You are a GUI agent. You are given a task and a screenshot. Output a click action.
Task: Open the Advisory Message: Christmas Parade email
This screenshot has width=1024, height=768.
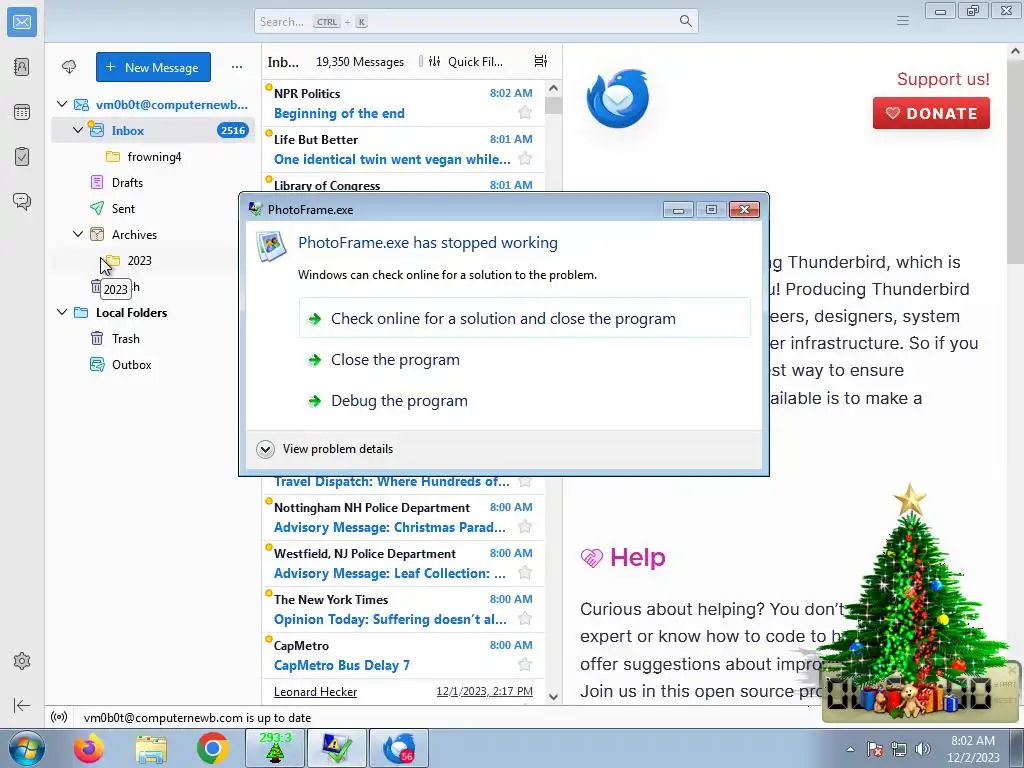point(403,517)
